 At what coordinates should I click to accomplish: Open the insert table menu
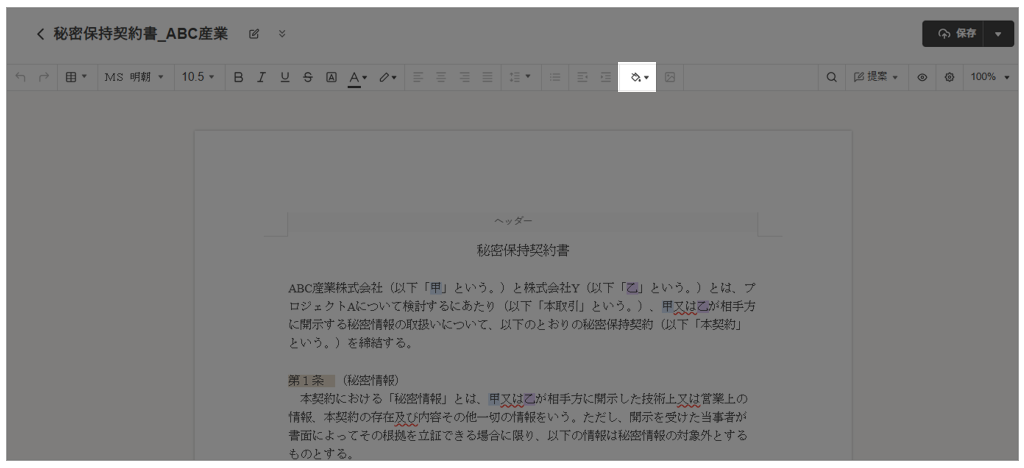coord(76,77)
